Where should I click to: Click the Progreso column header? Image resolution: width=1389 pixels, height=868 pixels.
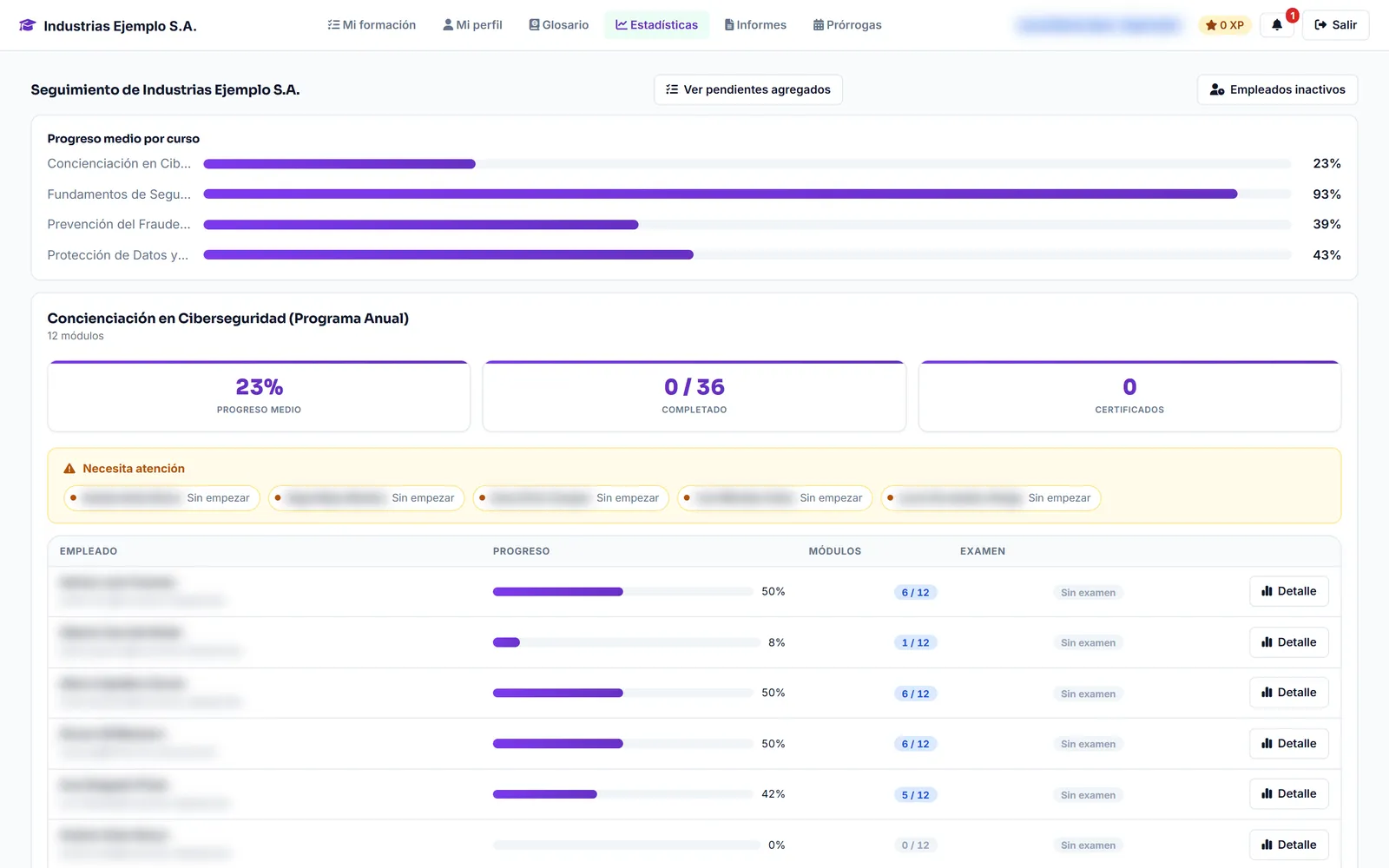521,551
